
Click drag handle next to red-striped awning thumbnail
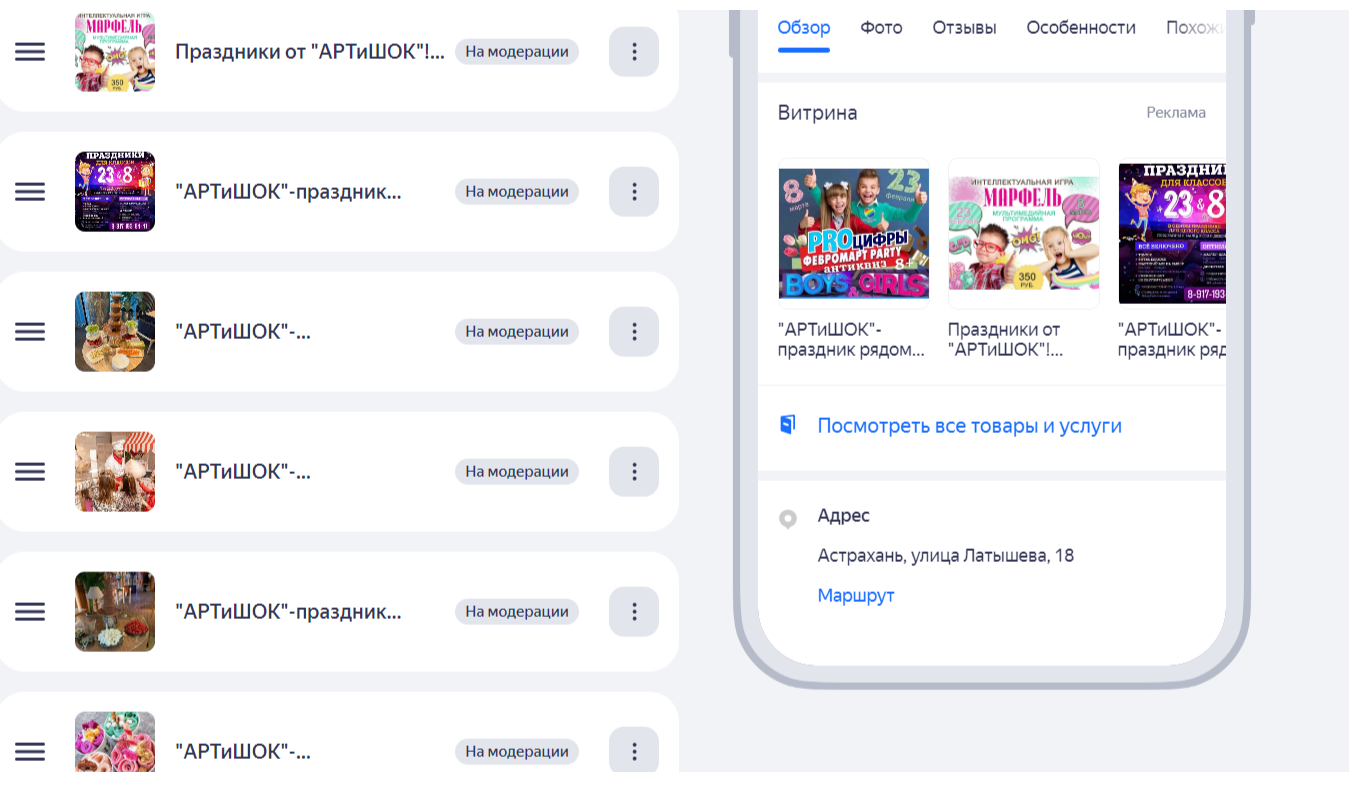point(30,472)
